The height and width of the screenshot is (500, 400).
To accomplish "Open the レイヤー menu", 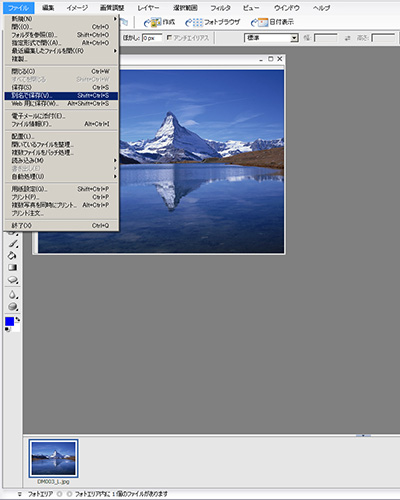I will [149, 8].
